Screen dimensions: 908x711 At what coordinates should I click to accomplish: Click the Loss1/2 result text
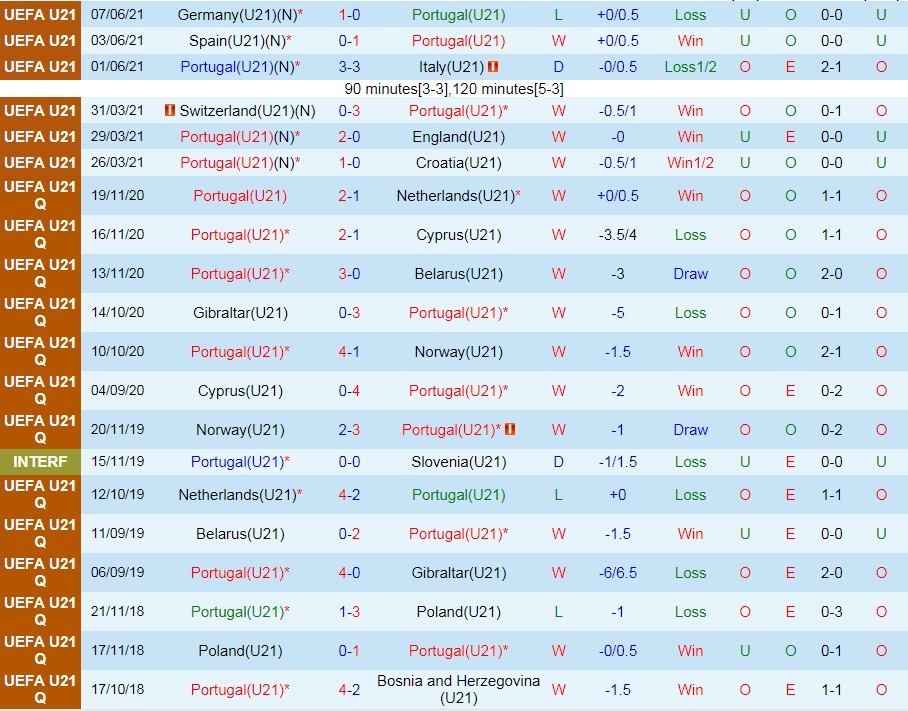click(x=690, y=67)
